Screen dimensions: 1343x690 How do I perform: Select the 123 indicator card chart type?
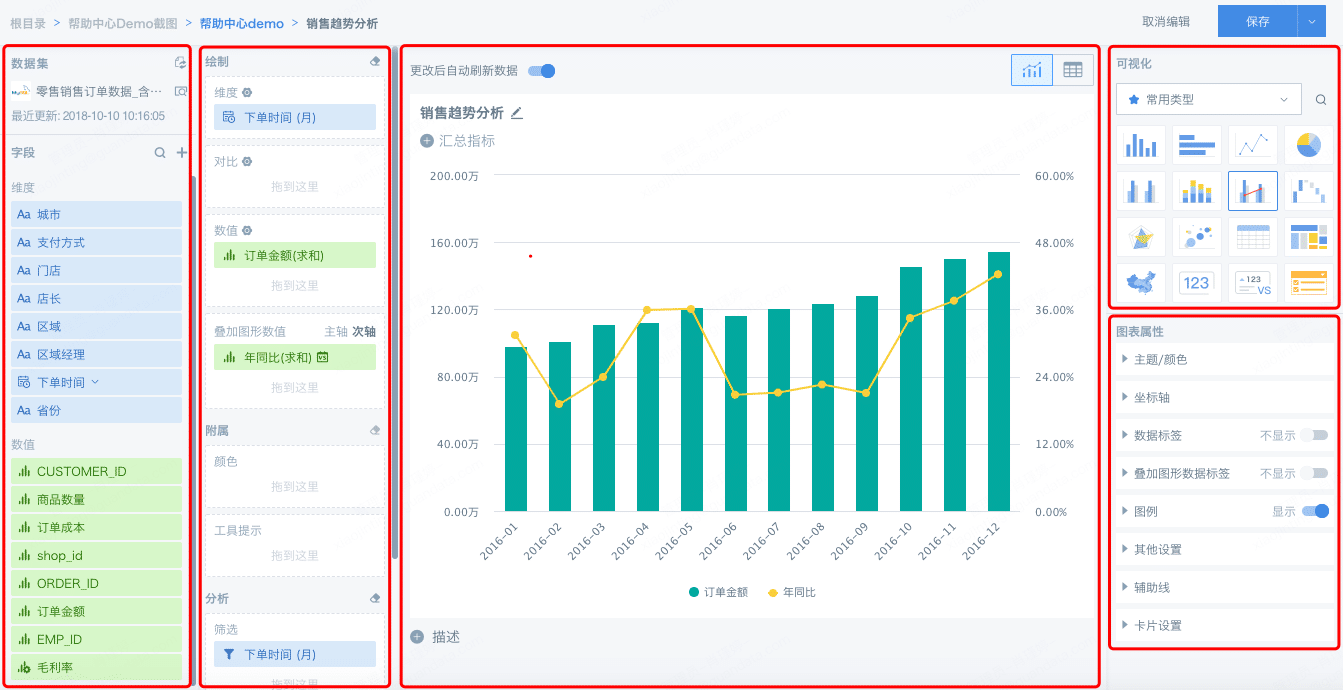point(1196,283)
